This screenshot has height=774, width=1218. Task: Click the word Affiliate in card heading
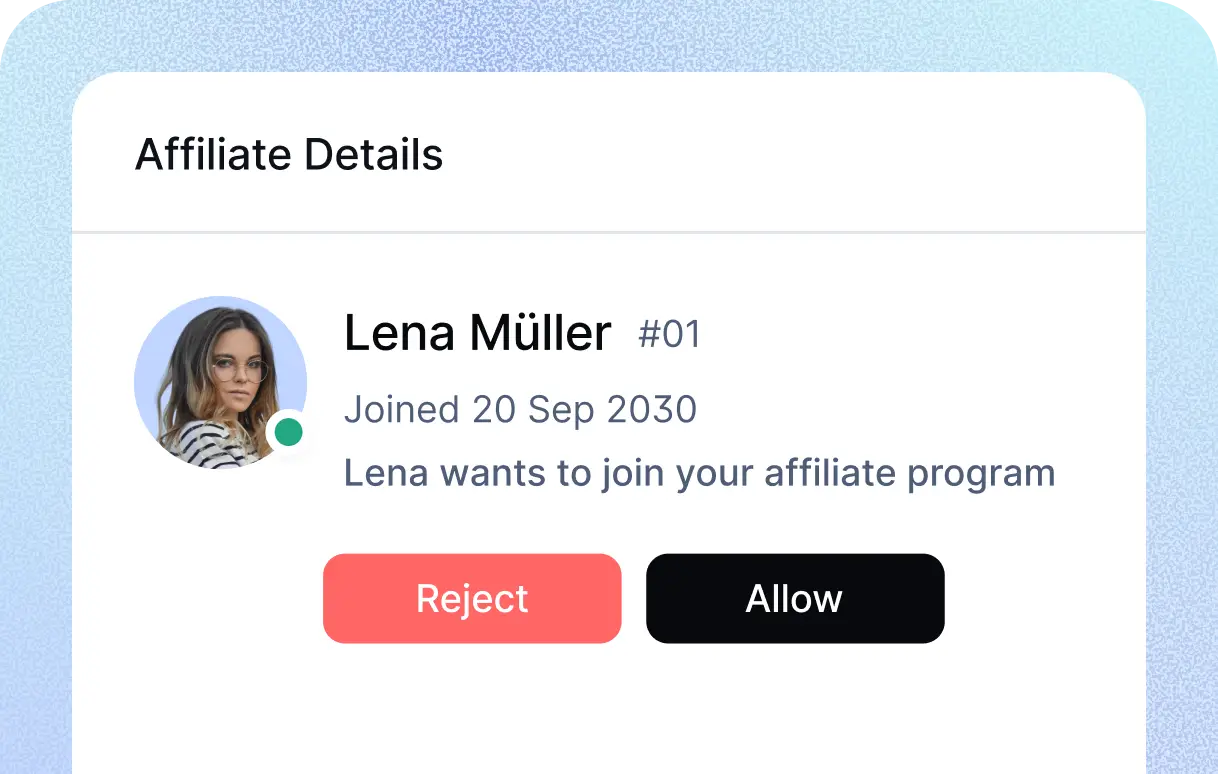[x=213, y=155]
